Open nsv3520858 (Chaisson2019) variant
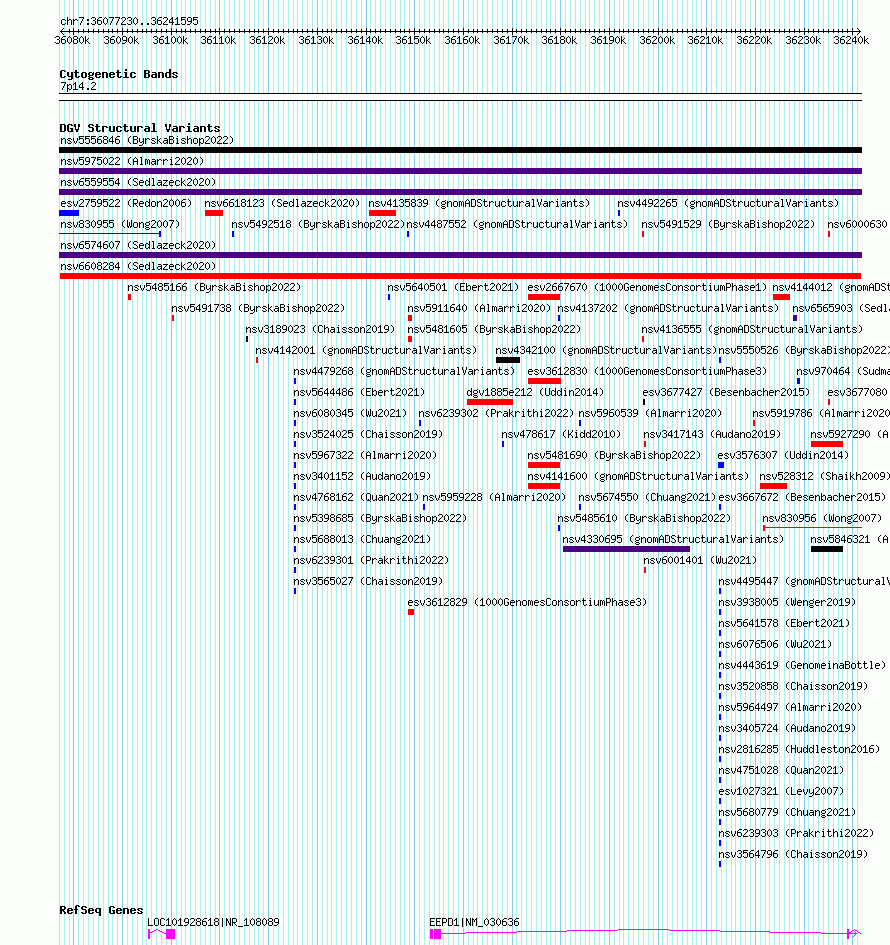890x945 pixels. (793, 687)
